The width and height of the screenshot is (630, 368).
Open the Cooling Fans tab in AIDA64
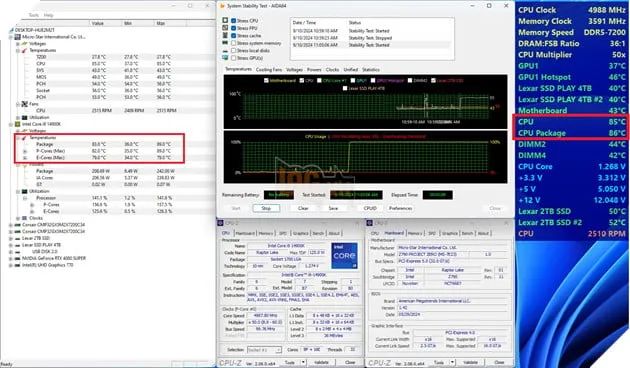(x=269, y=70)
